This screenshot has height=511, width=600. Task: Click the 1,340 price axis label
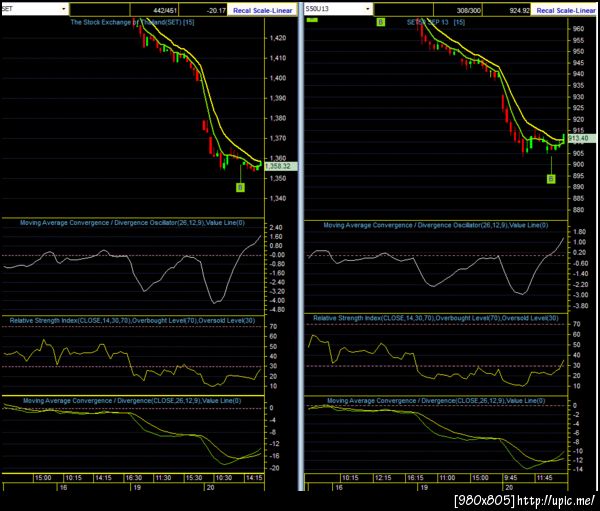277,198
